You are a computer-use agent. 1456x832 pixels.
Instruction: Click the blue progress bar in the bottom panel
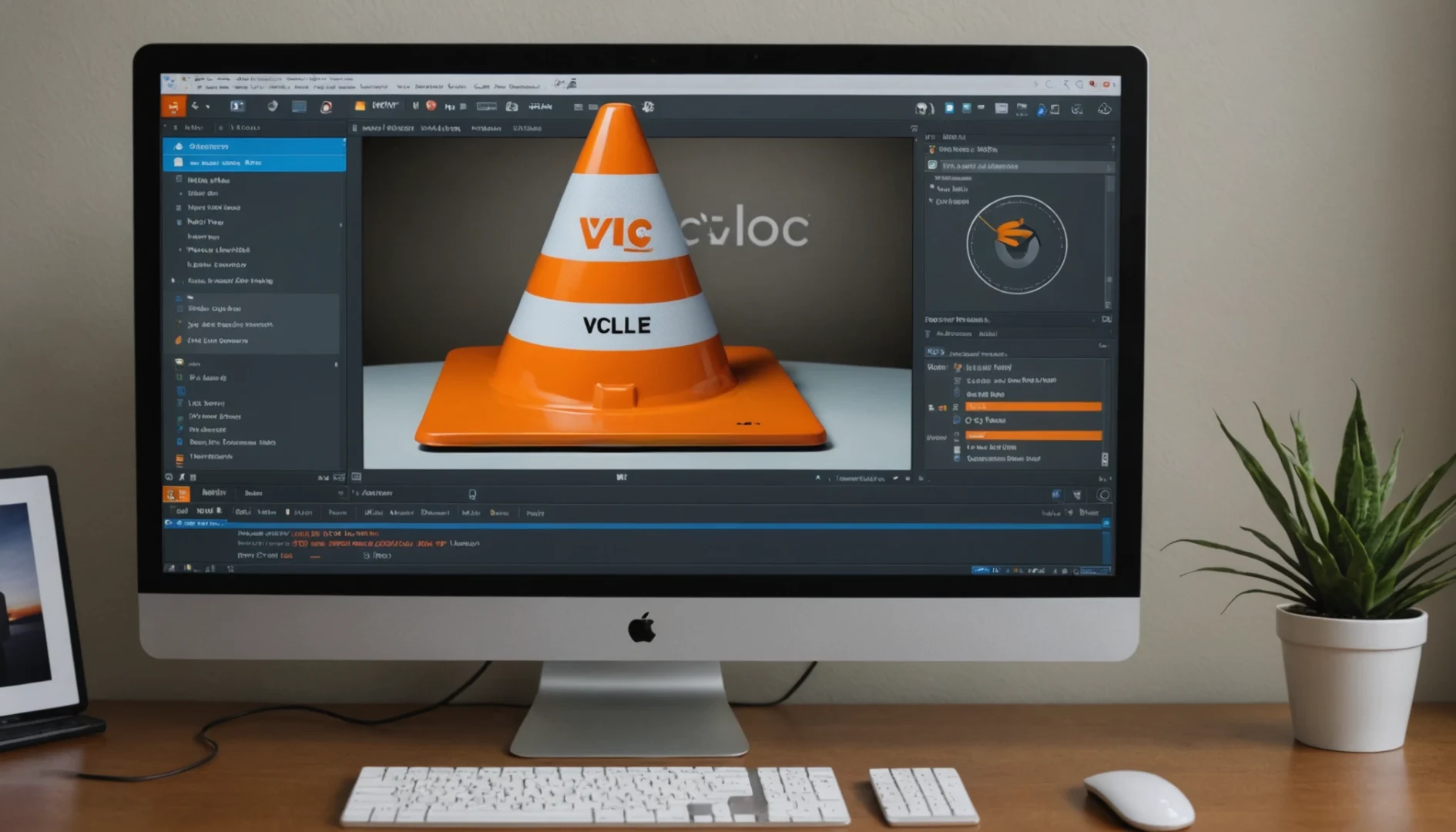636,525
